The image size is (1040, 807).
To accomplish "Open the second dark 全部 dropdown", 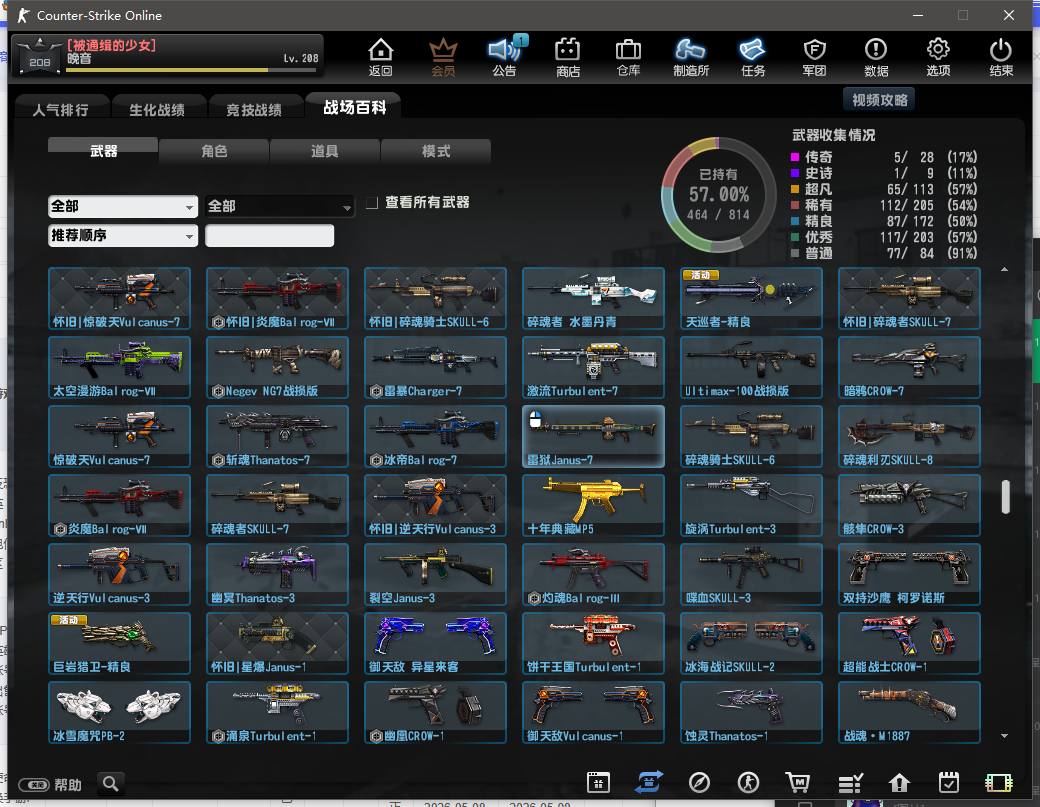I will (x=280, y=206).
